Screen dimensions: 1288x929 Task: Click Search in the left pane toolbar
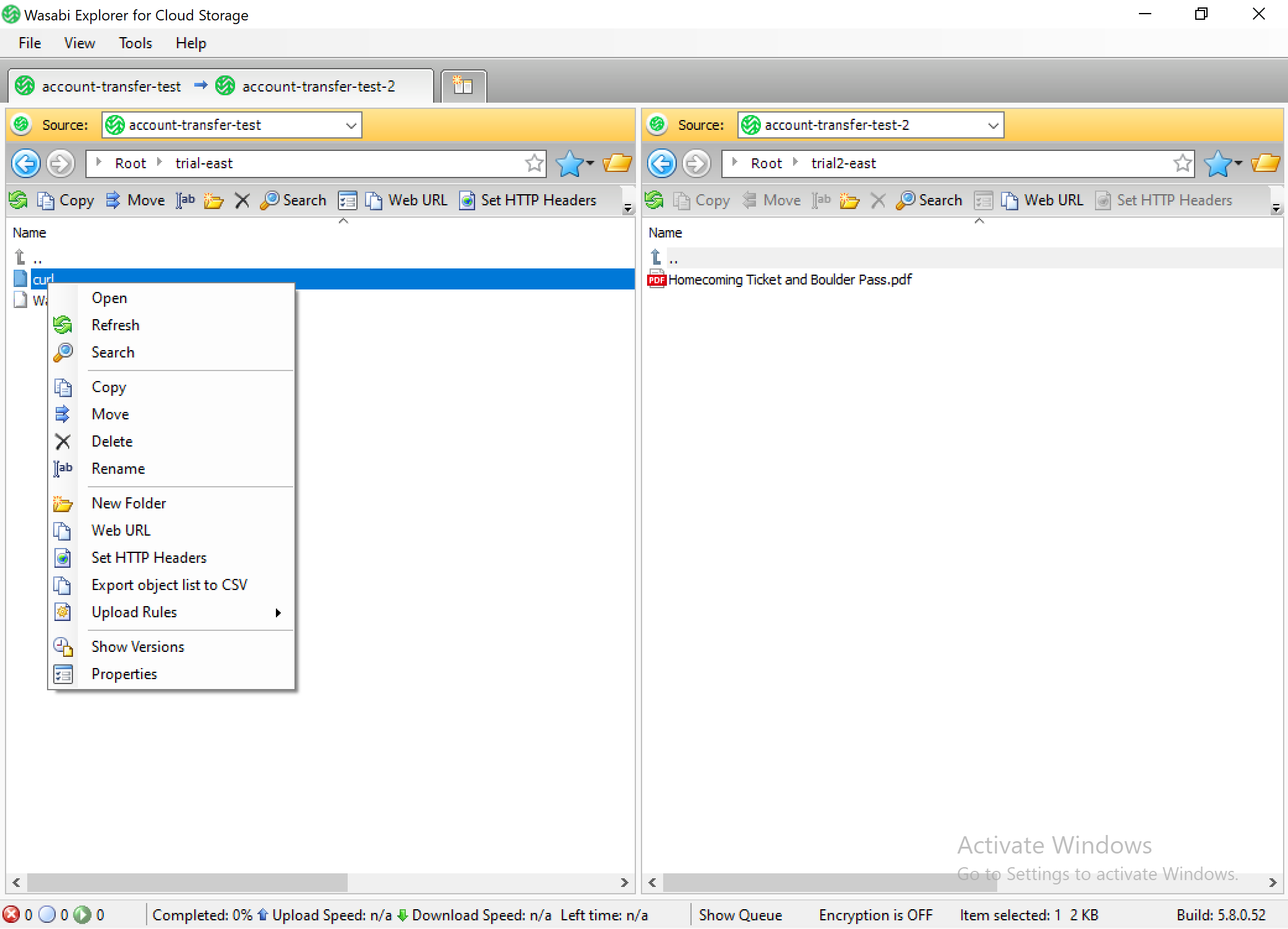click(293, 200)
